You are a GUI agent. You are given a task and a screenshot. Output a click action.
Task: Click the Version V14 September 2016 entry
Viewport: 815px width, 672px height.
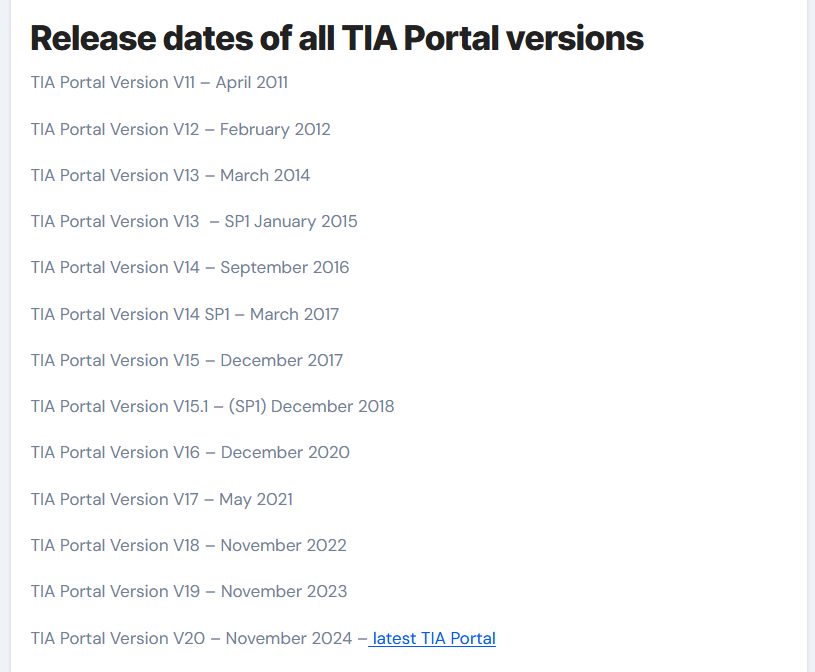[190, 267]
